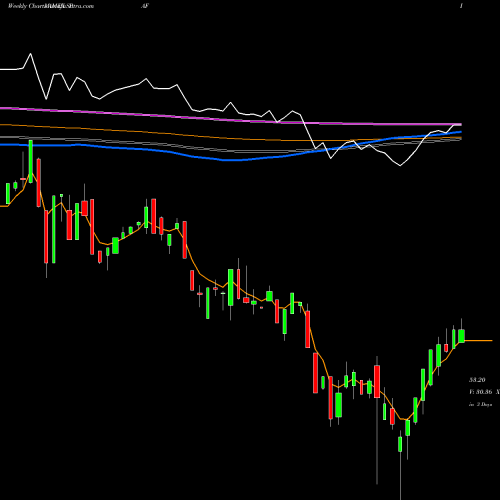Click the 'in 2 Days' label

[x=480, y=404]
